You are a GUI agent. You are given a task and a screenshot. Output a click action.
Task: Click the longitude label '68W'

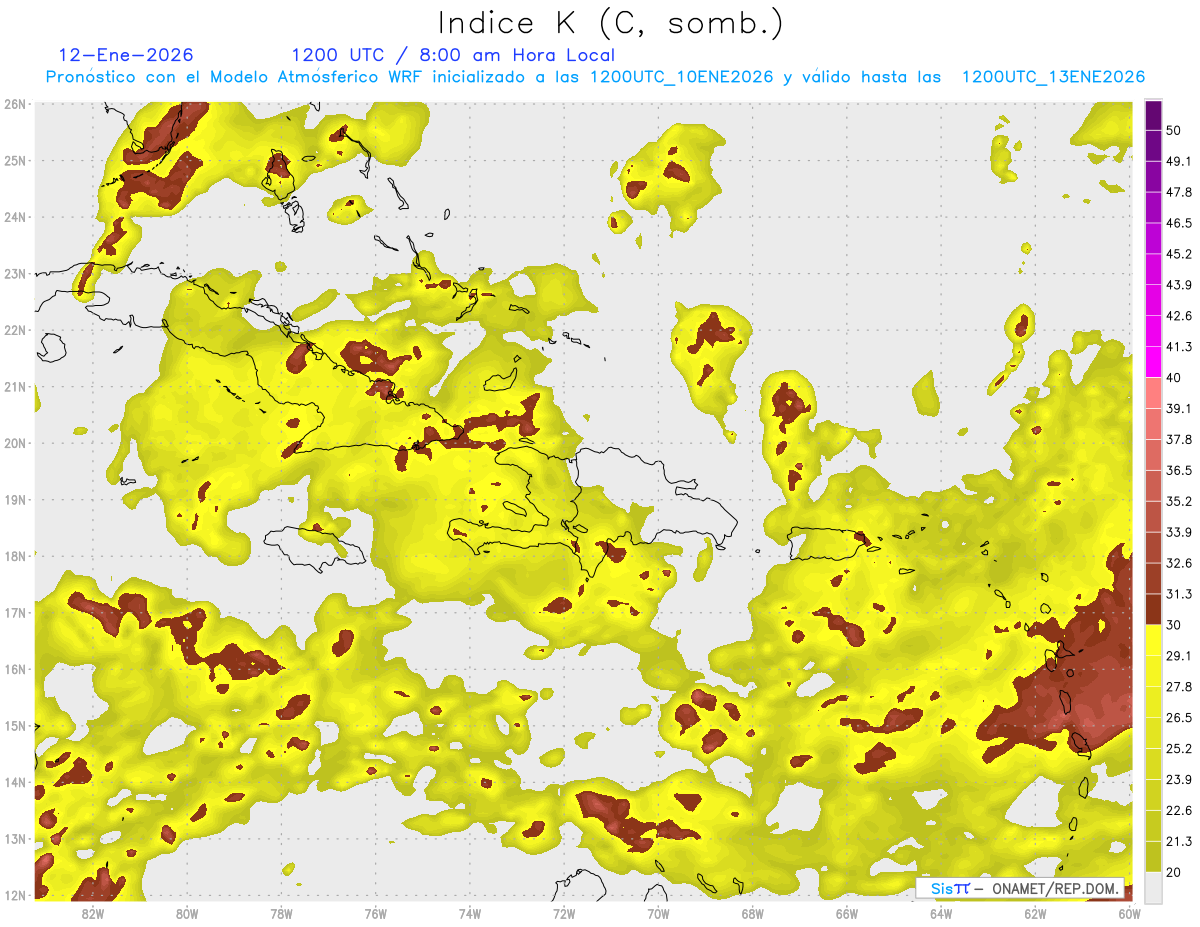pos(752,913)
